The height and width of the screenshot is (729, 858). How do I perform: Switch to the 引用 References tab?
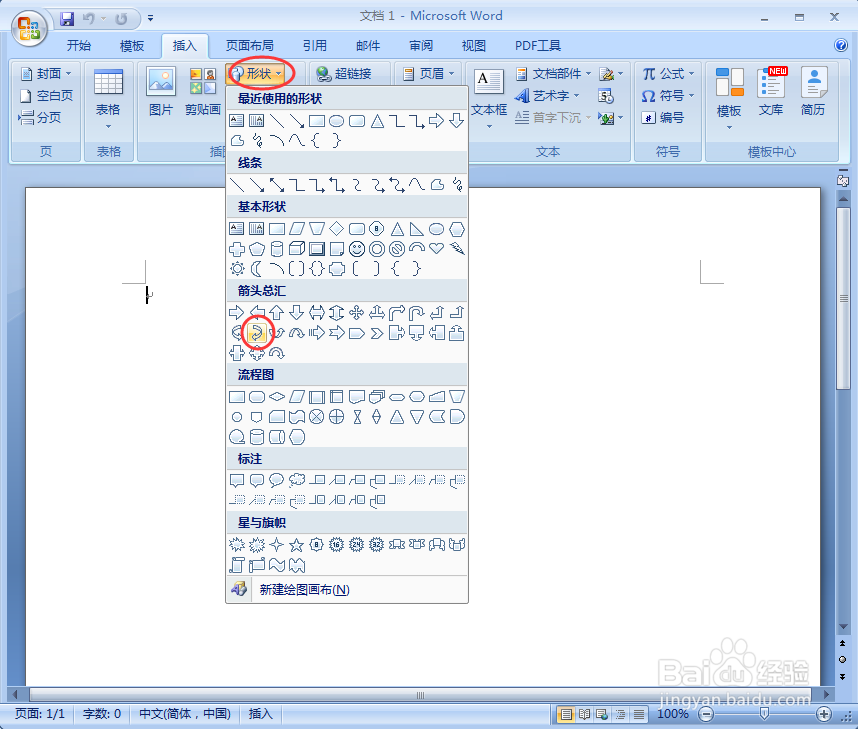[x=315, y=45]
